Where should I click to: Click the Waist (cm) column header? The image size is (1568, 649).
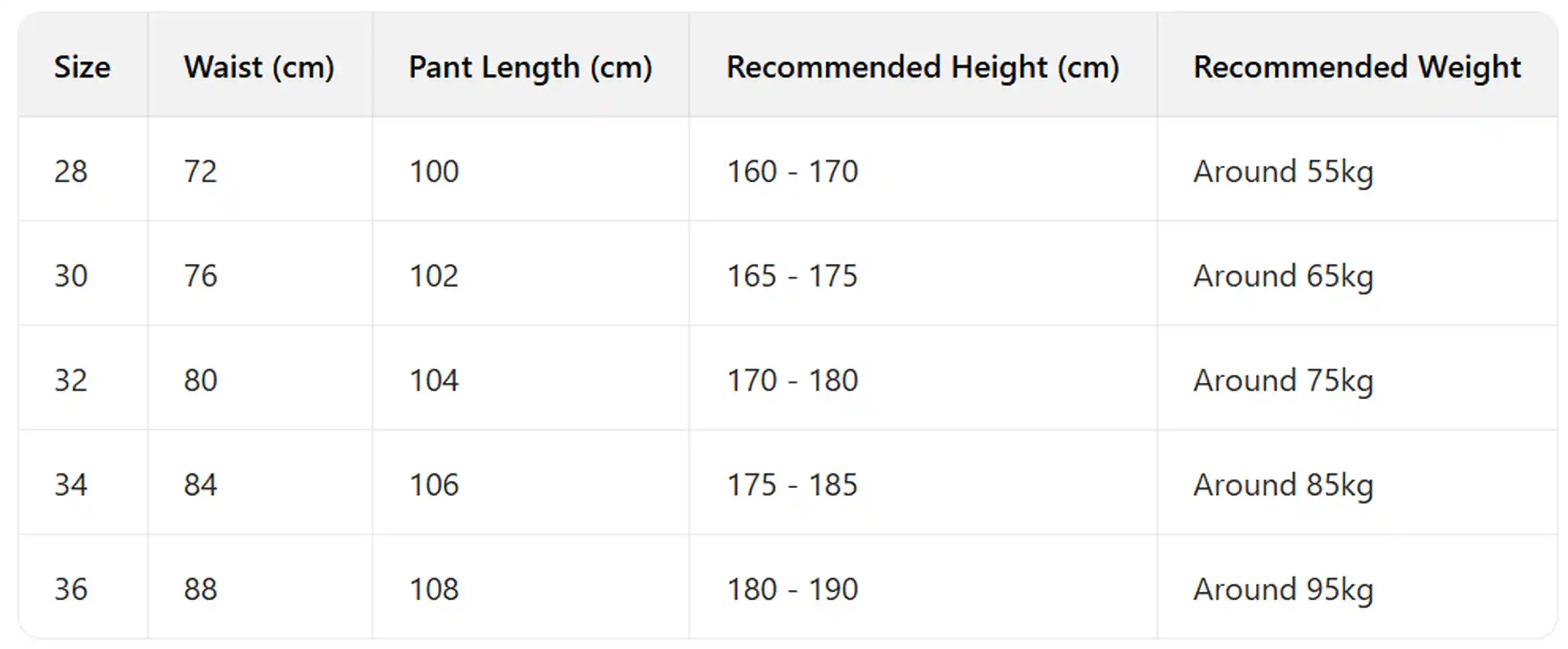pyautogui.click(x=259, y=67)
